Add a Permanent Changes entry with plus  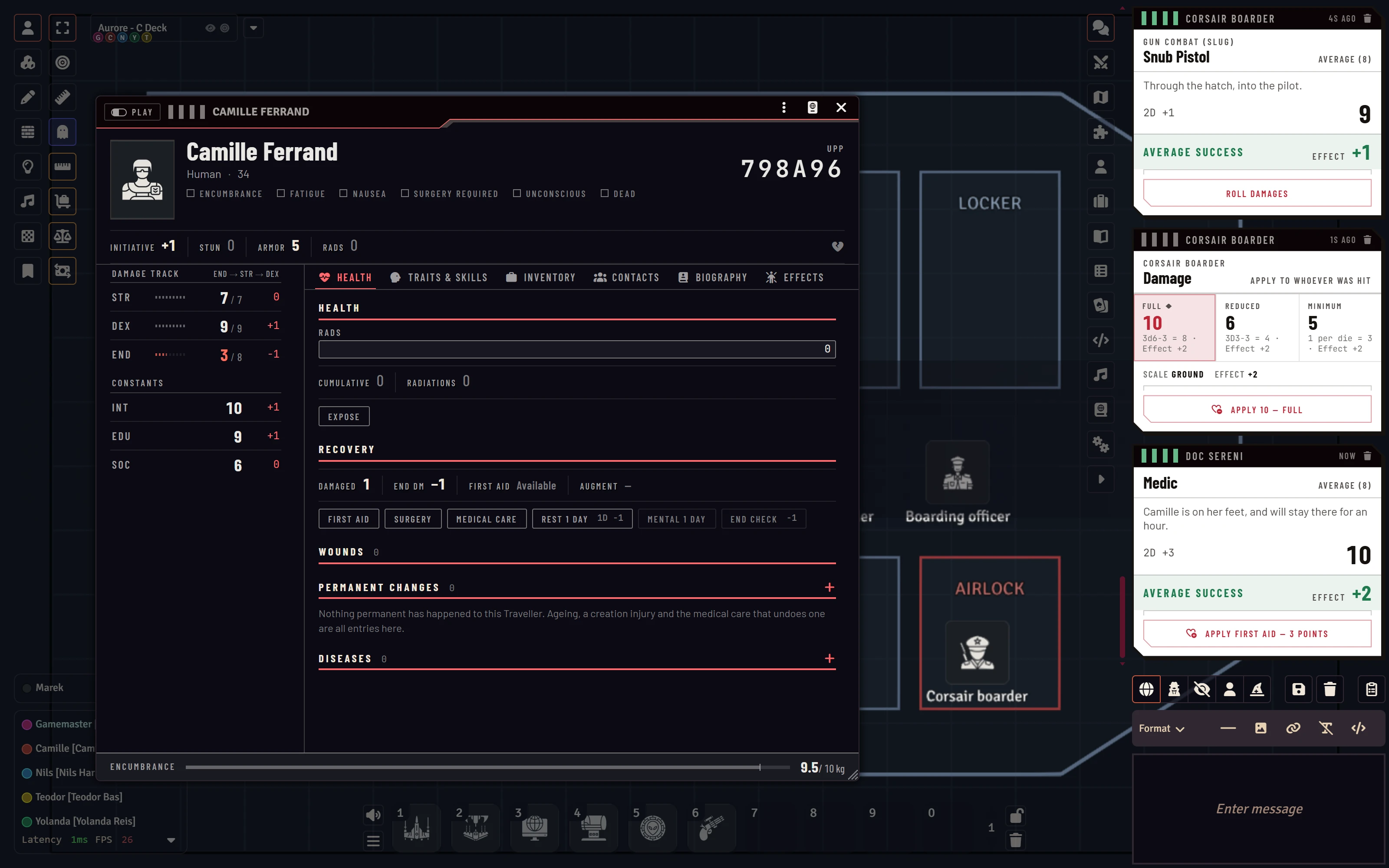click(x=829, y=587)
